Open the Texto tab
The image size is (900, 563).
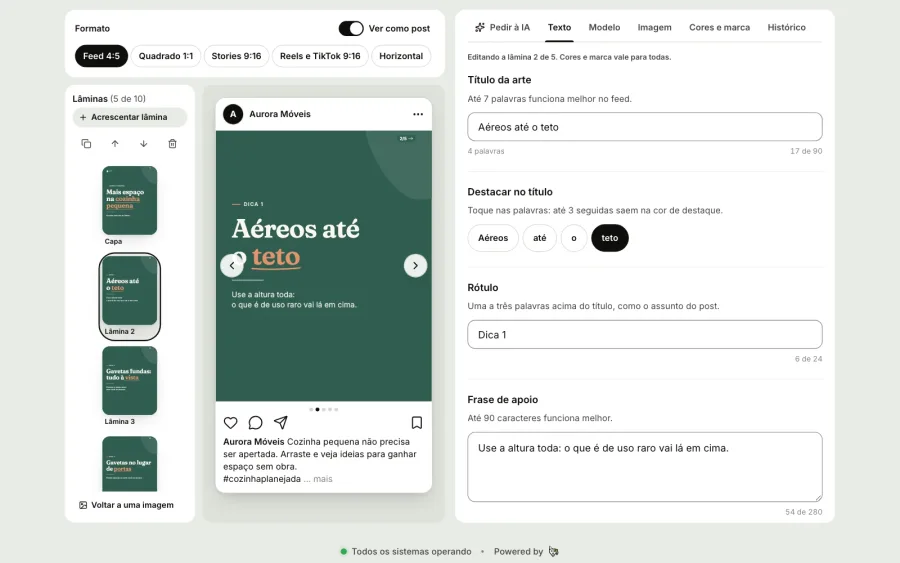[559, 28]
